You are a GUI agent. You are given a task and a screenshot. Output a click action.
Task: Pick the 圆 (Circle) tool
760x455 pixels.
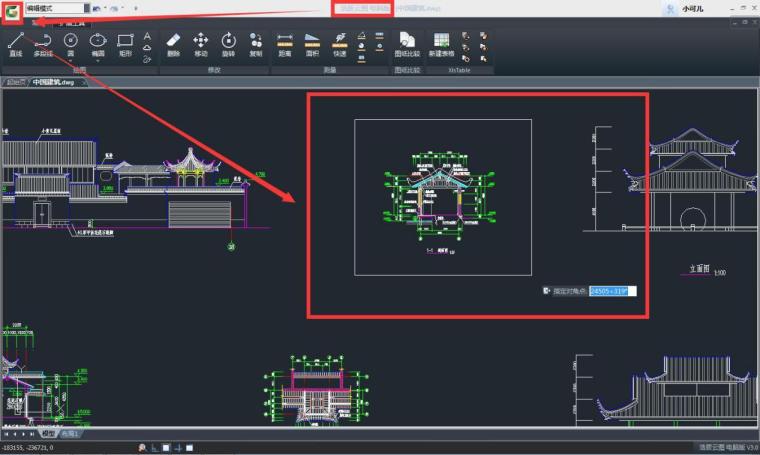71,44
